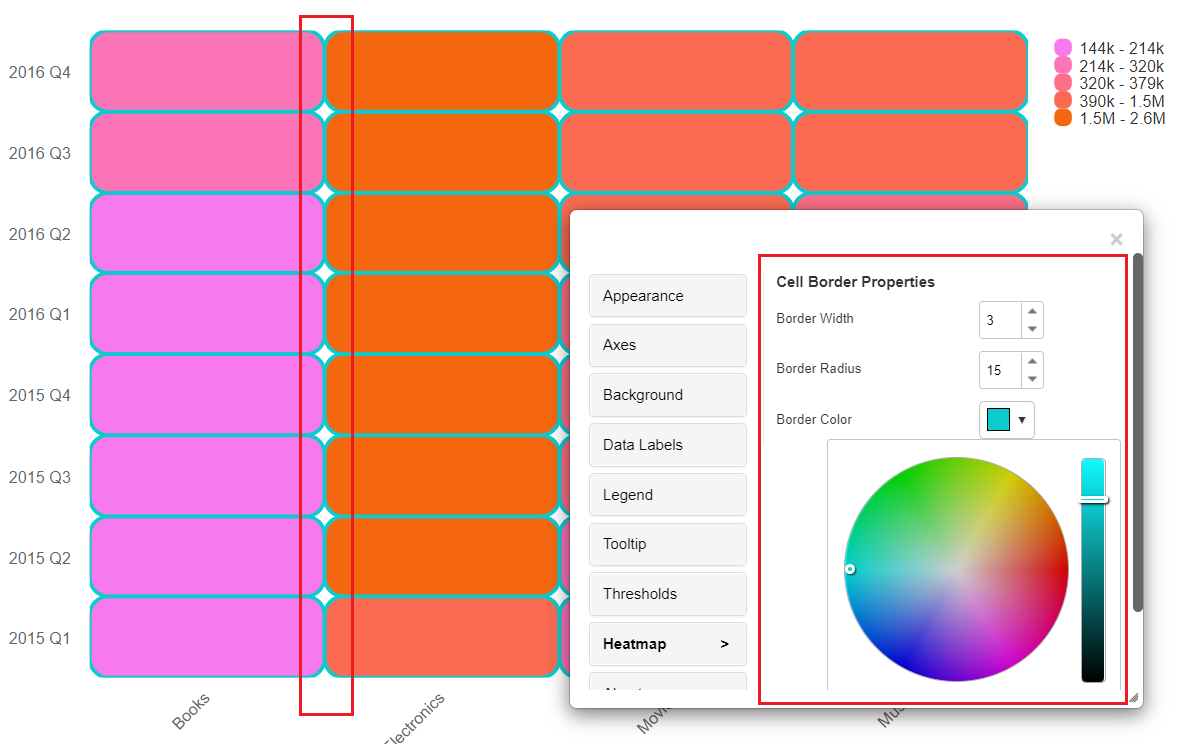This screenshot has height=744, width=1181.
Task: Decrease Border Radius with down arrow
Action: (1032, 379)
